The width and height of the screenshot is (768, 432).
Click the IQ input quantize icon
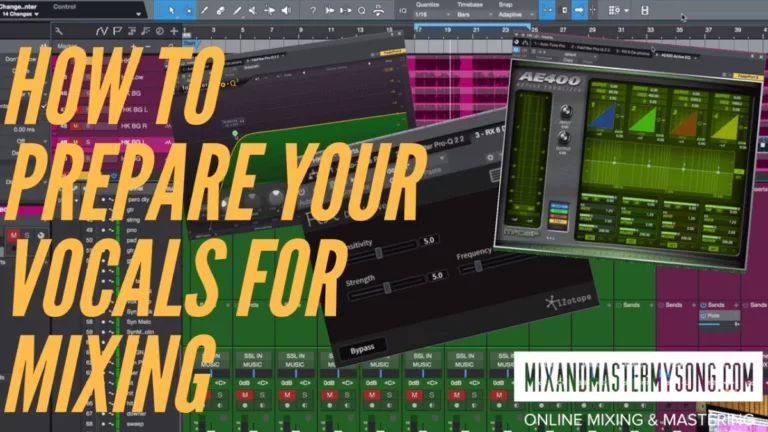[403, 10]
